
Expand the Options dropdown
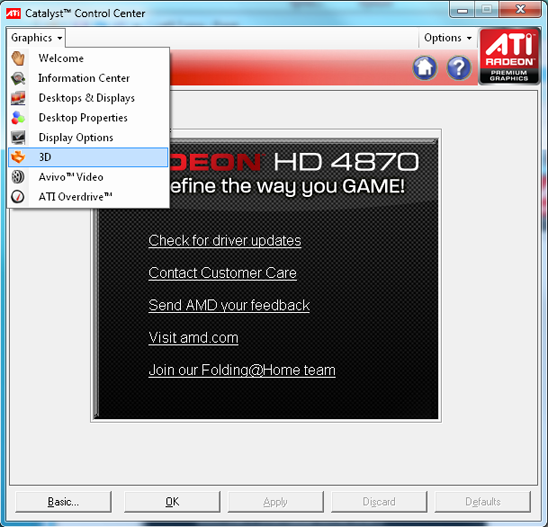click(448, 38)
